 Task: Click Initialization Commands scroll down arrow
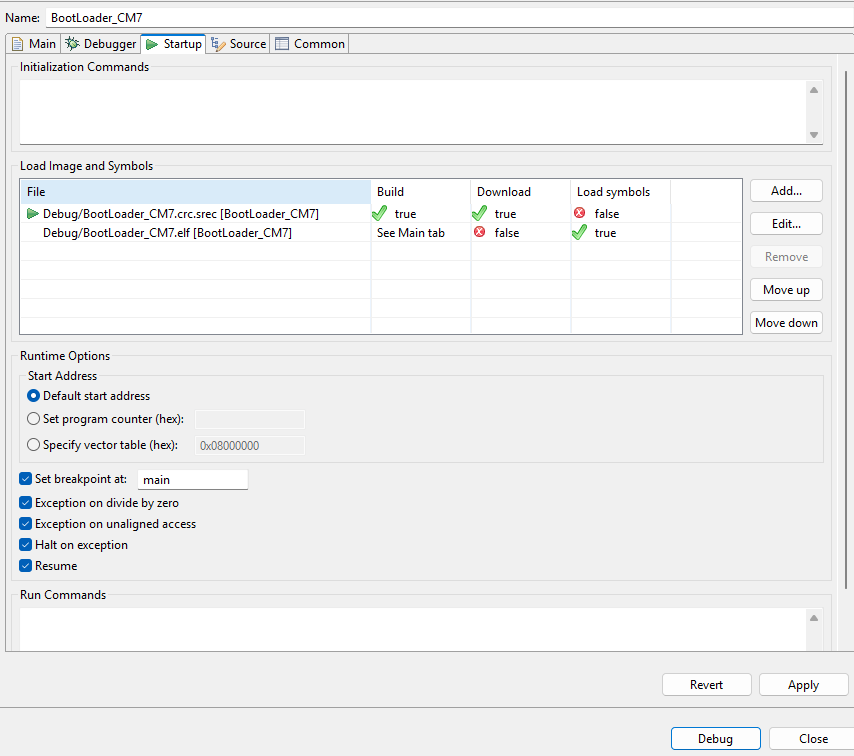[814, 135]
